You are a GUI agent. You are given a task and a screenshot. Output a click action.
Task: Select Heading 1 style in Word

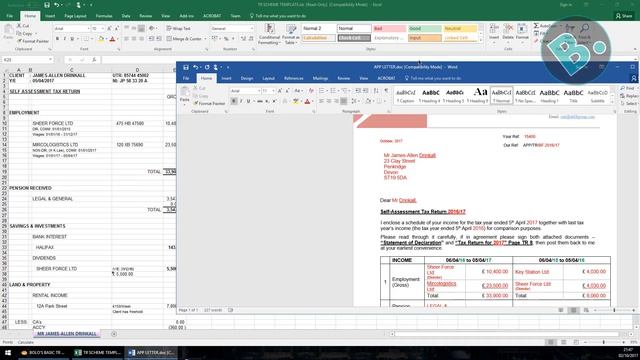click(x=549, y=96)
